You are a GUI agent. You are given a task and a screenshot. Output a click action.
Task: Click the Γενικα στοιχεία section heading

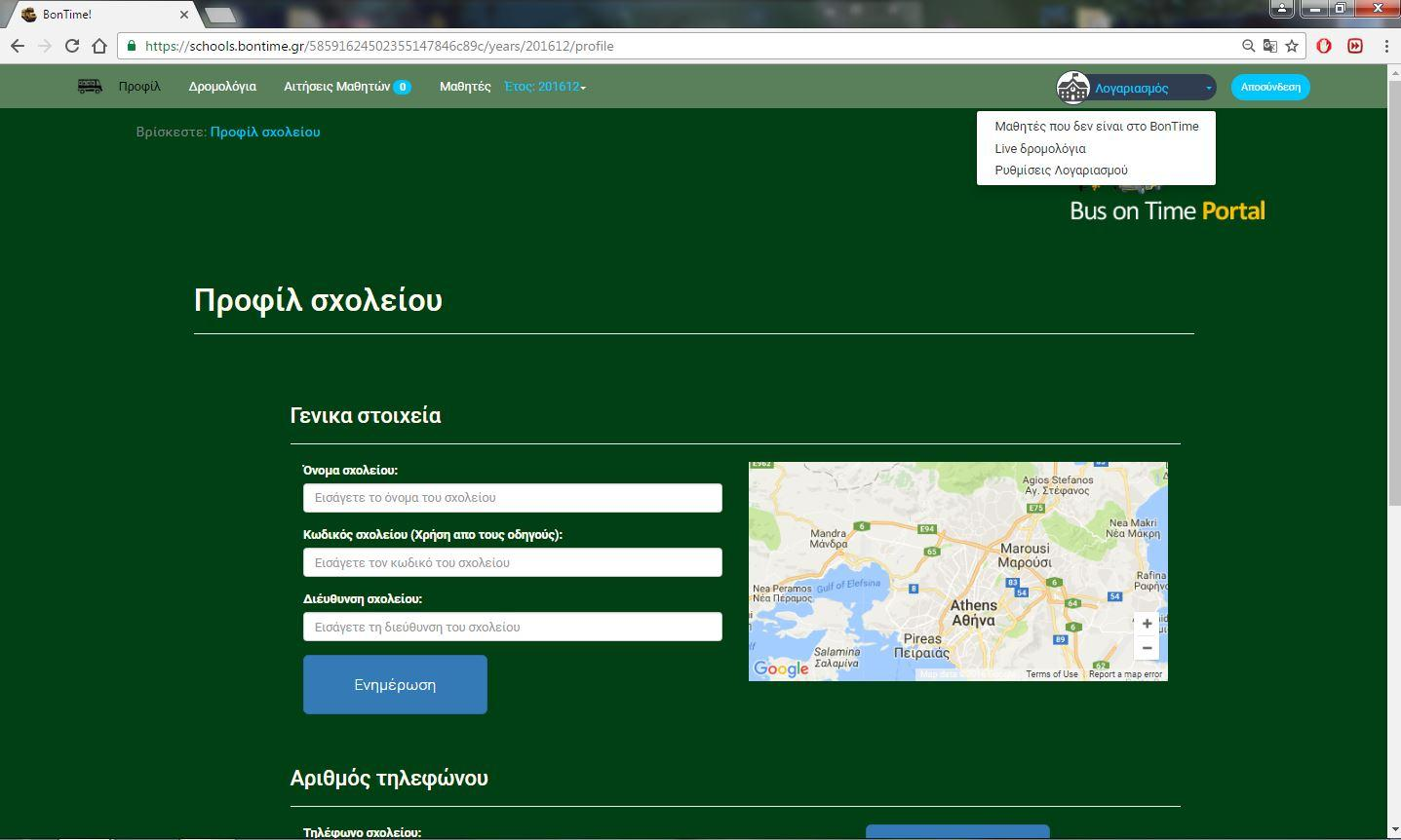(x=366, y=415)
